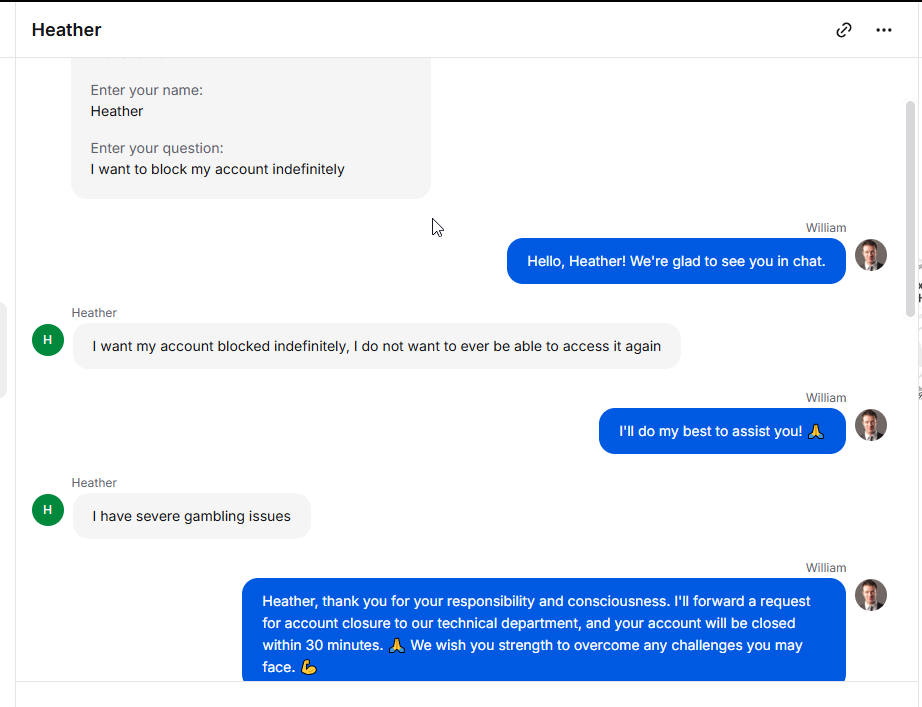
Task: Click Heather's green H avatar near gambling message
Action: [48, 510]
